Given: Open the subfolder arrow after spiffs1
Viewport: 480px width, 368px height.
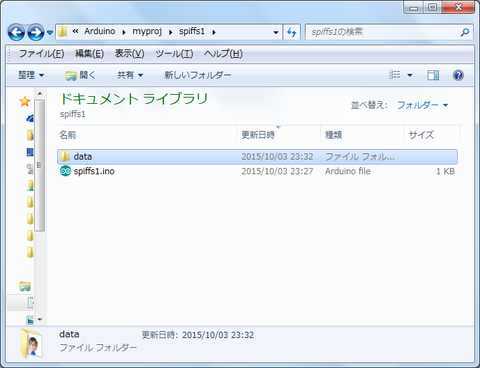Looking at the screenshot, I should (x=214, y=32).
